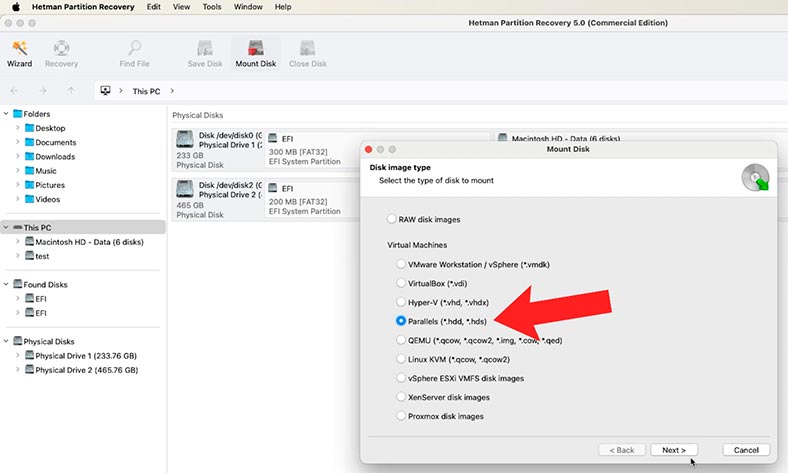
Task: Click the Mount Disk toolbar icon
Action: pyautogui.click(x=255, y=48)
